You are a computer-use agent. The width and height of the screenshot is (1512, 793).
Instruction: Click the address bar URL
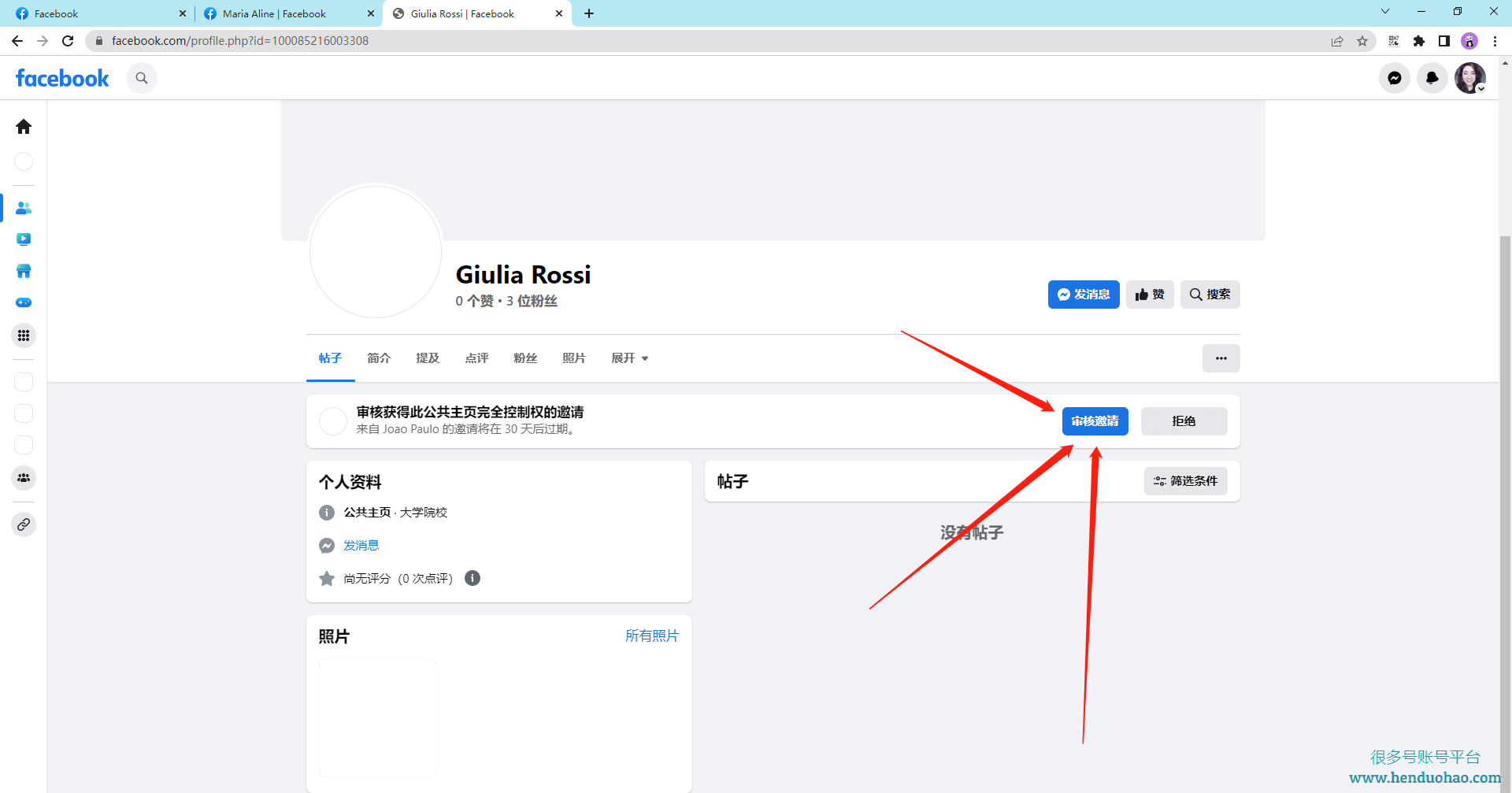(x=240, y=41)
